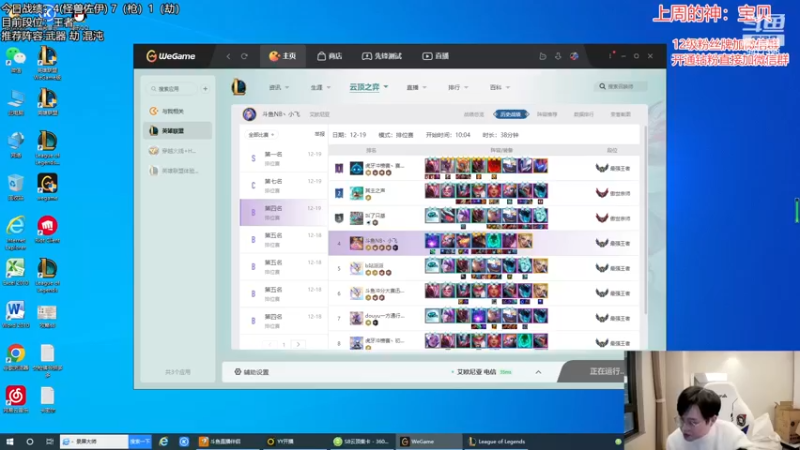Expand the 直播 dropdown in LoL nav bar
This screenshot has height=450, width=800.
pos(416,87)
